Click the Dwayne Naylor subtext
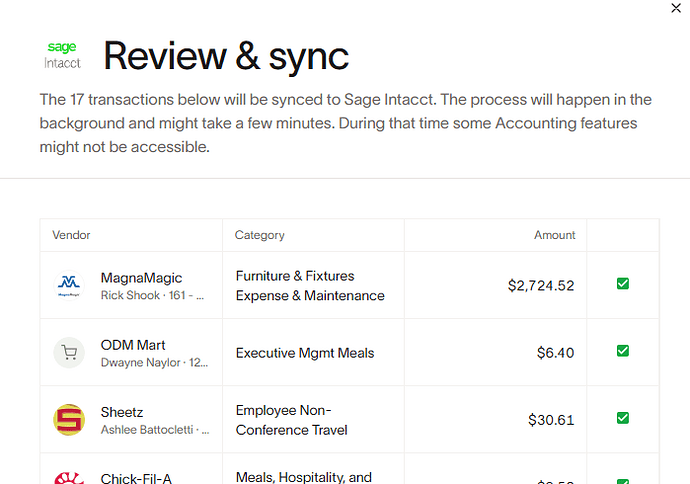The width and height of the screenshot is (690, 484). (154, 363)
